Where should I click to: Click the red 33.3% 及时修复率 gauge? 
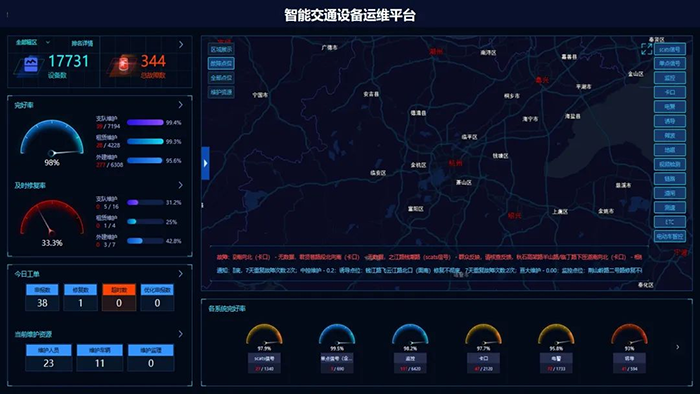(x=52, y=219)
